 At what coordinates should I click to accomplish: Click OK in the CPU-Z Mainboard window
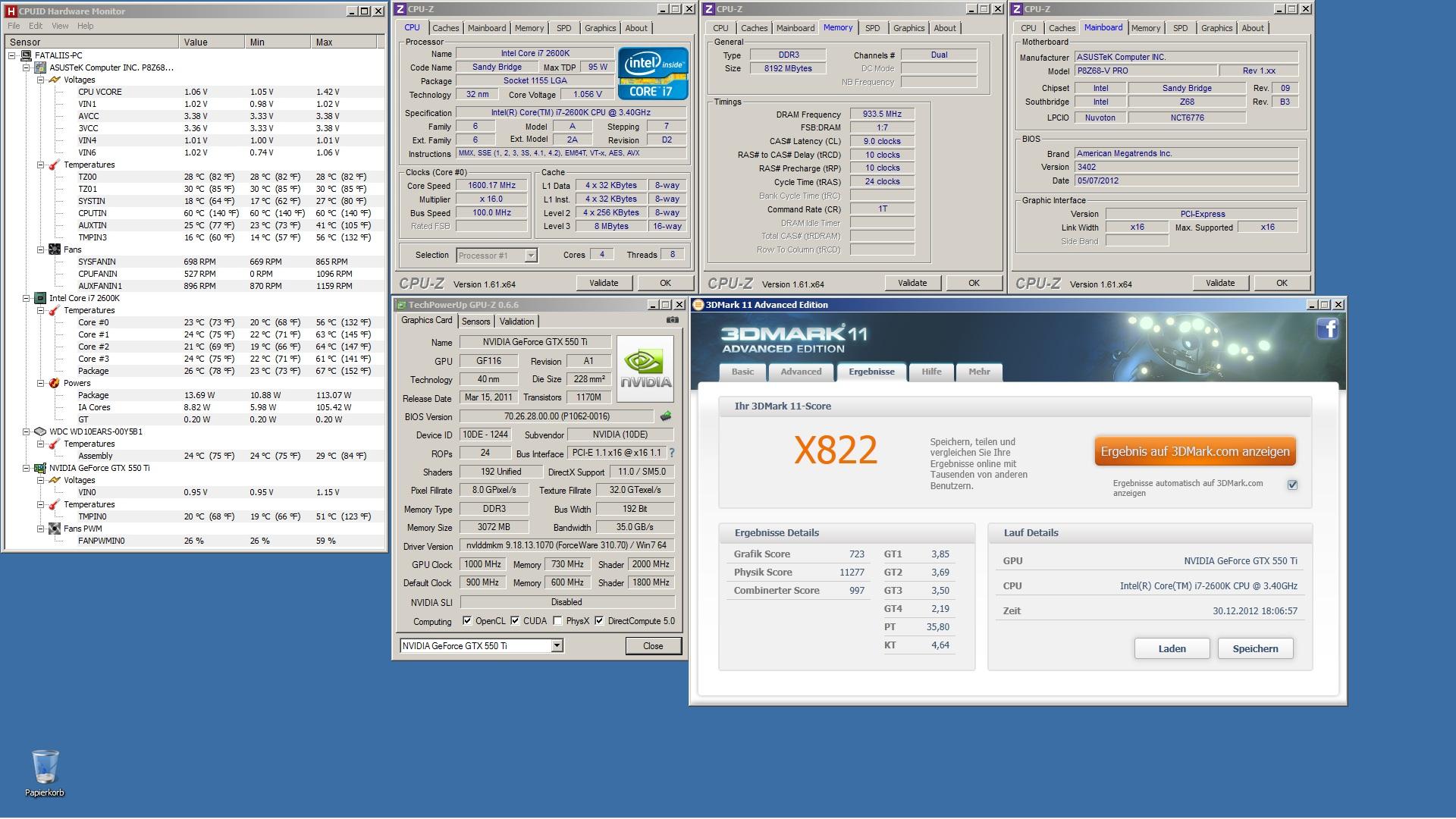[1282, 283]
